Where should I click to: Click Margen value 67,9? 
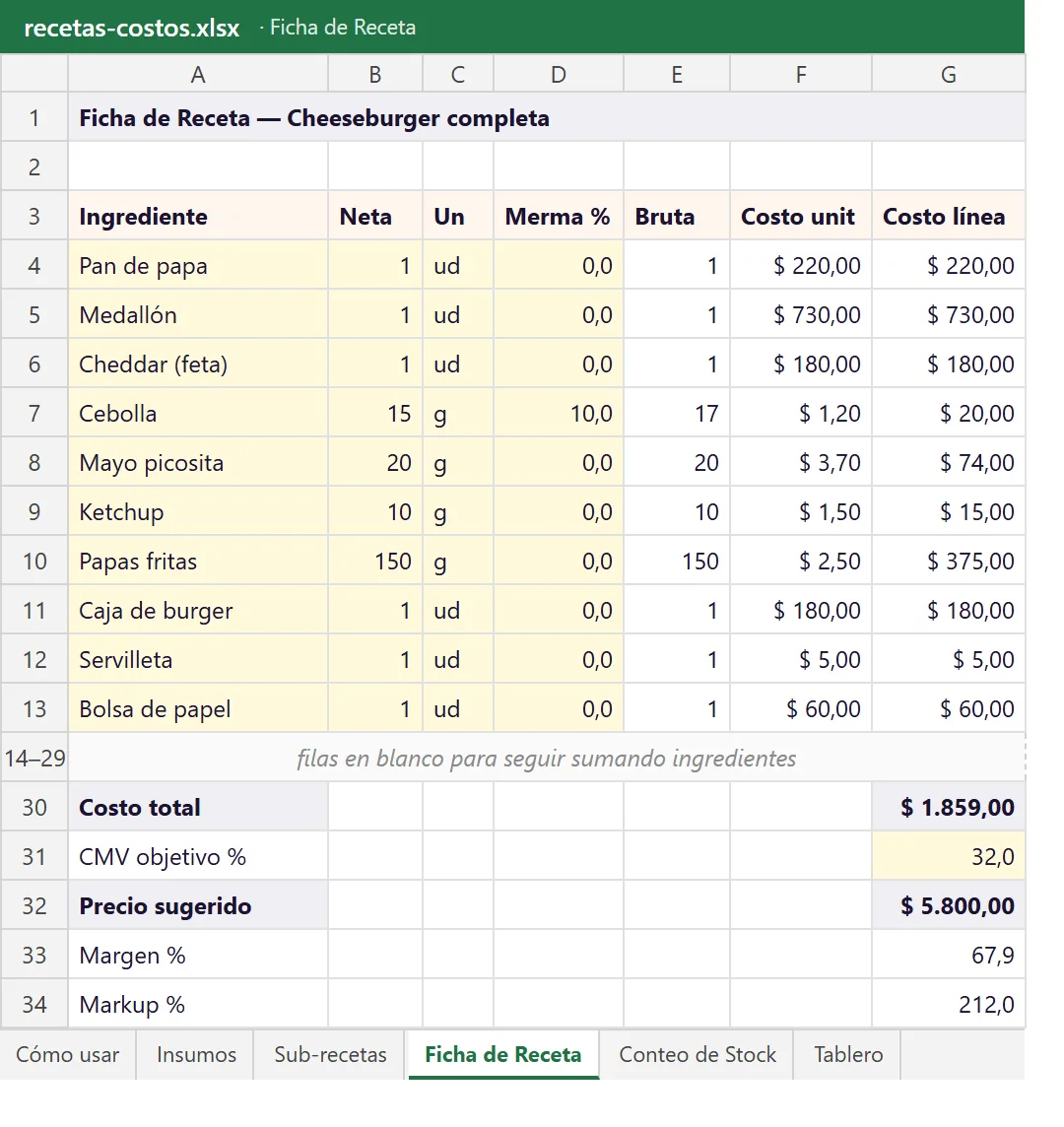(949, 955)
